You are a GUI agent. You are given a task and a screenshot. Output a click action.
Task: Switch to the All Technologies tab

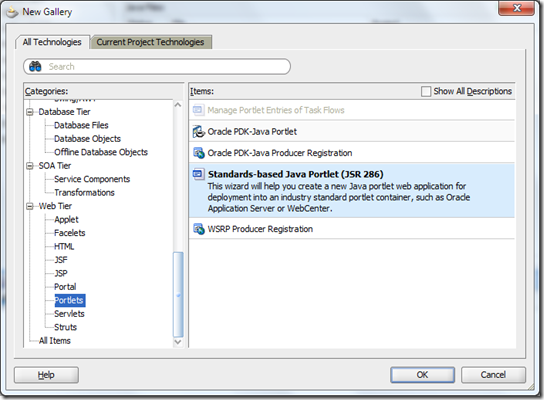coord(52,42)
